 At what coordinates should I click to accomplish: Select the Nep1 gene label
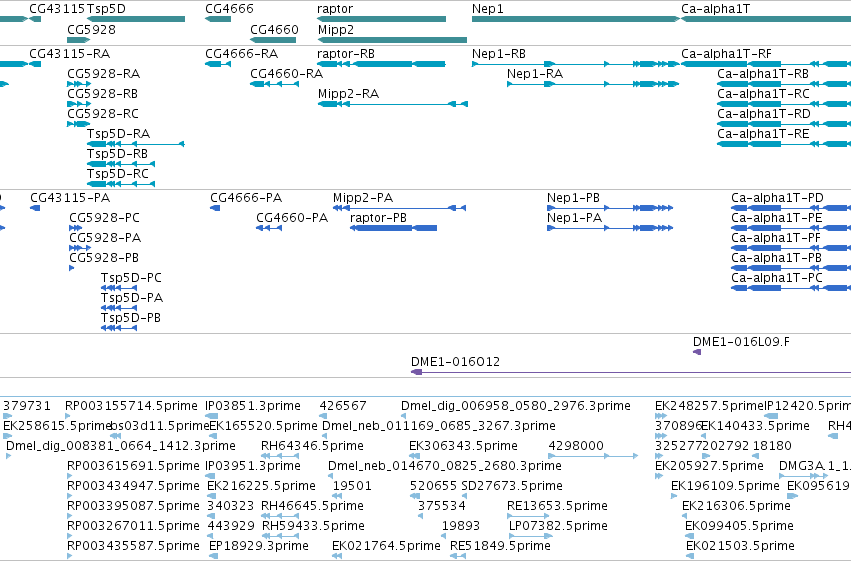[x=487, y=9]
